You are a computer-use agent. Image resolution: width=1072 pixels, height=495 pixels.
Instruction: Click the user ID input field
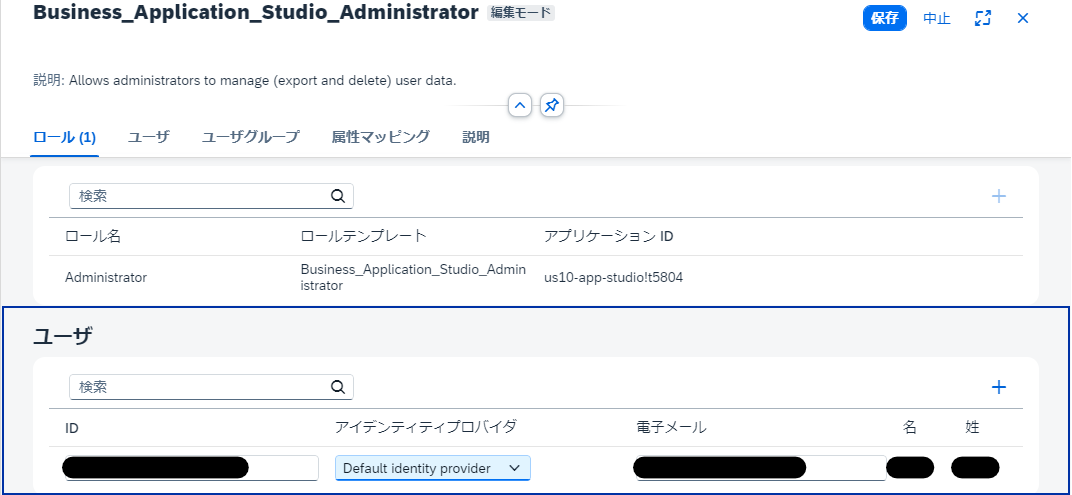pyautogui.click(x=191, y=468)
